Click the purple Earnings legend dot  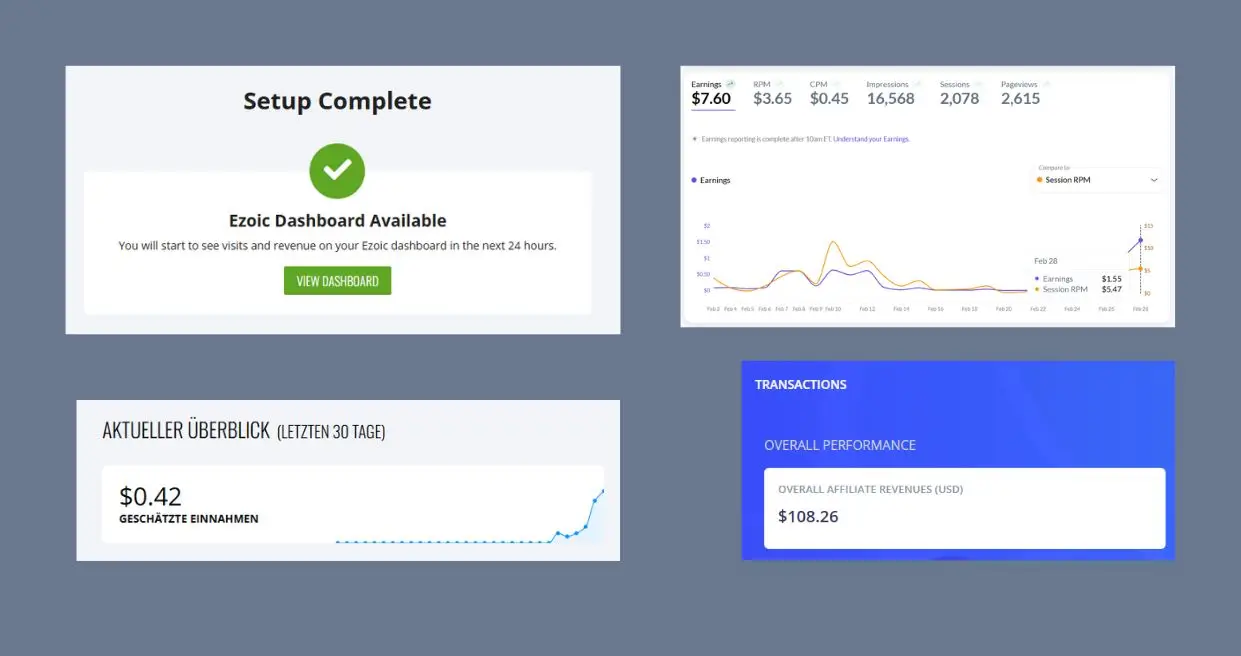(x=695, y=180)
